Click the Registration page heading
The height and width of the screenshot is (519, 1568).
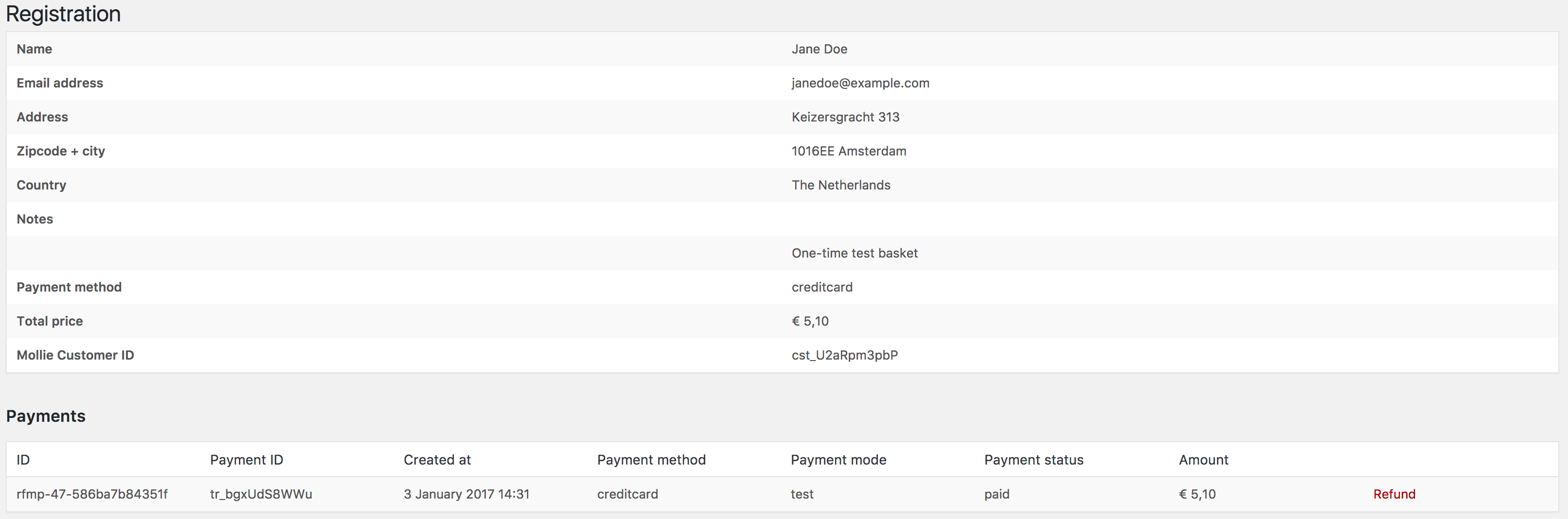[x=63, y=14]
